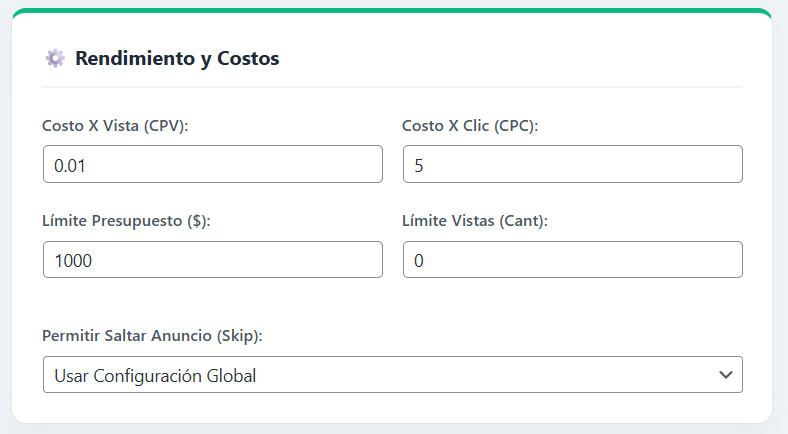The width and height of the screenshot is (788, 434).
Task: Open the Permitir Saltar Anuncio dropdown
Action: click(x=392, y=375)
